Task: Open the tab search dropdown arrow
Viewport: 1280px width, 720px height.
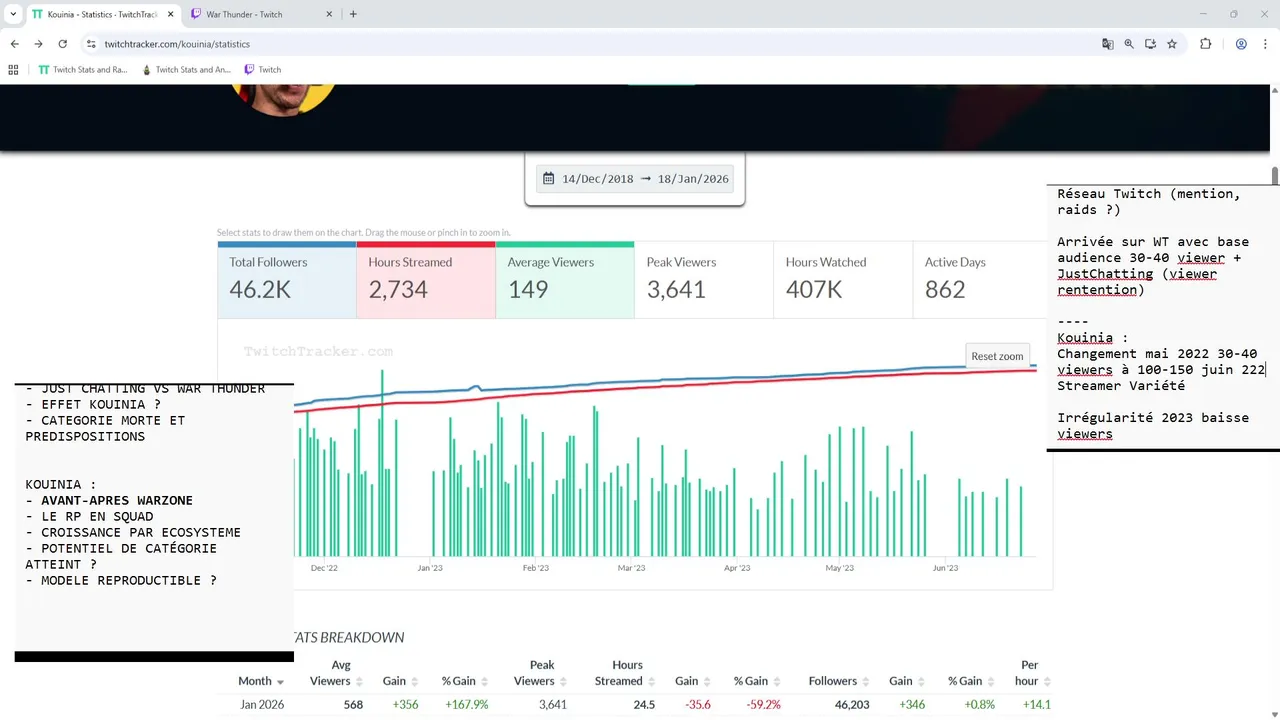Action: tap(13, 14)
